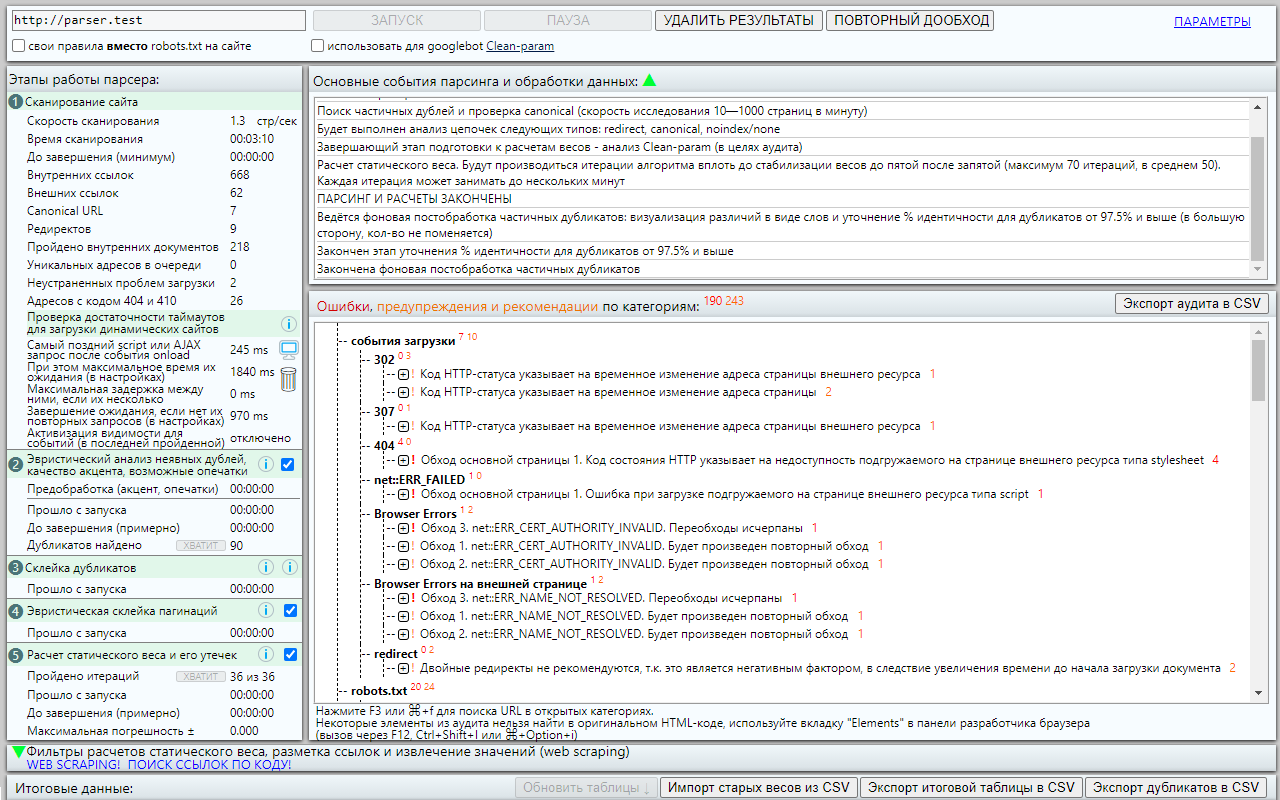Open info icon for Расчет статического веса

pos(266,654)
